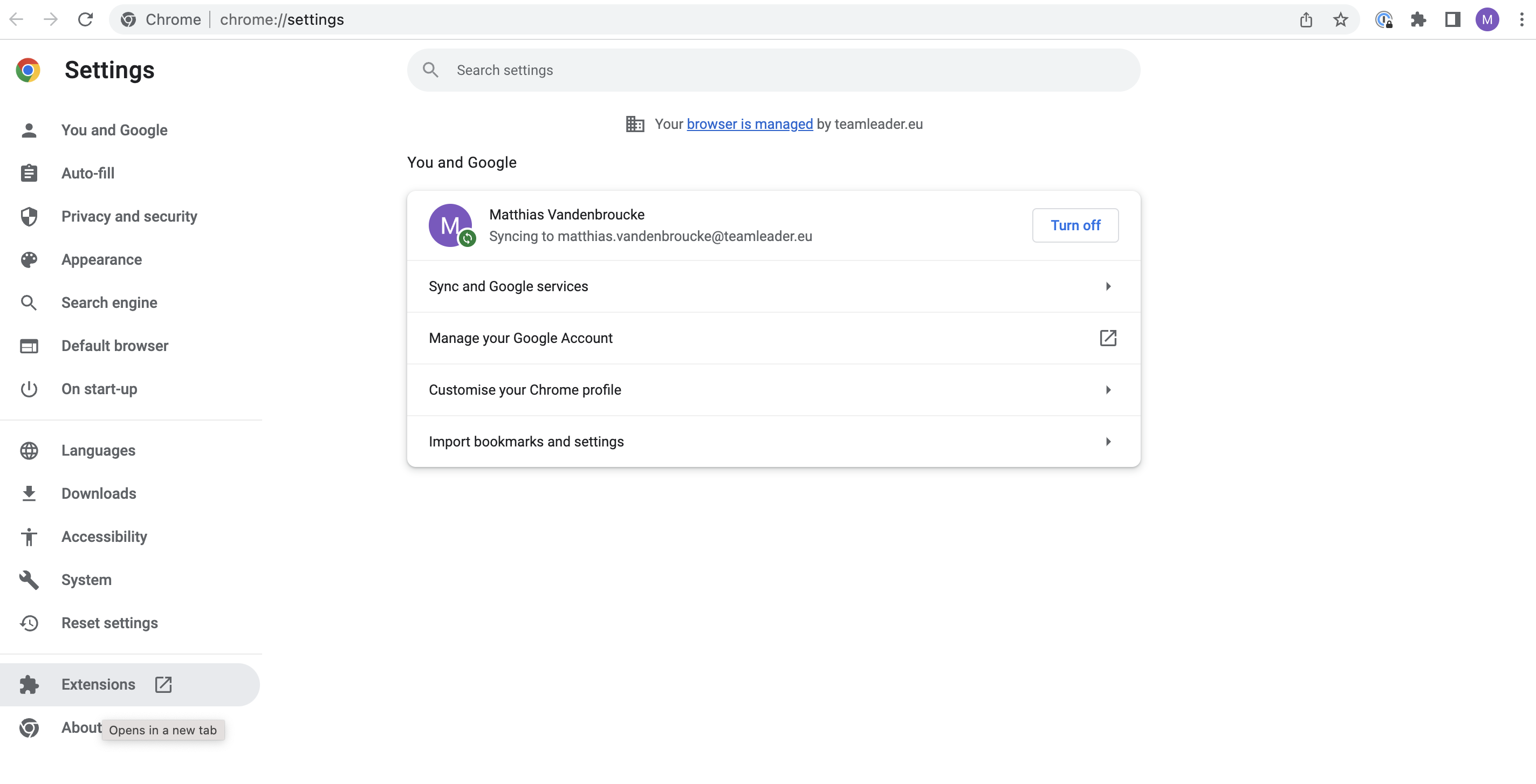Expand Import bookmarks and settings arrow
This screenshot has width=1536, height=784.
[1108, 442]
